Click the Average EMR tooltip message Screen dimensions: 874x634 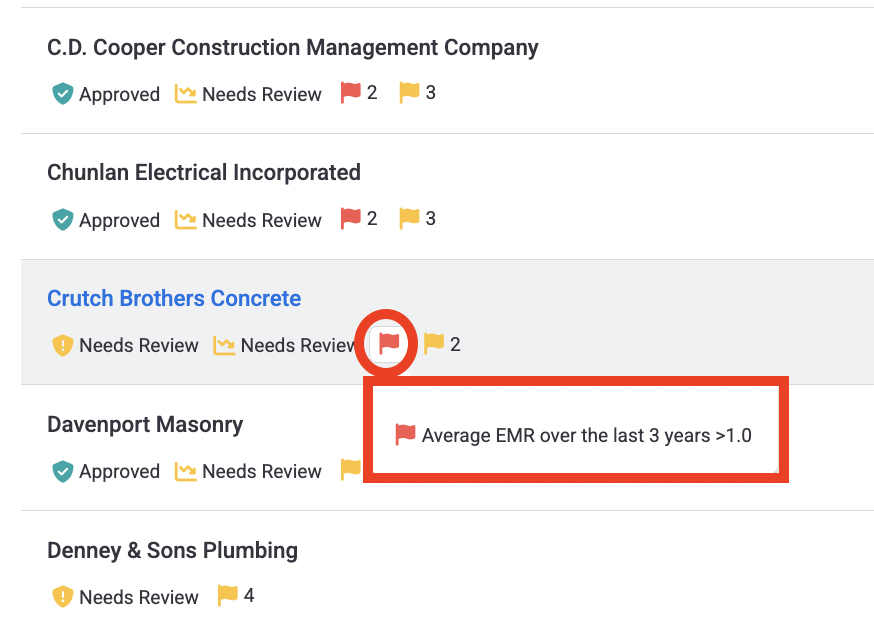pyautogui.click(x=586, y=435)
